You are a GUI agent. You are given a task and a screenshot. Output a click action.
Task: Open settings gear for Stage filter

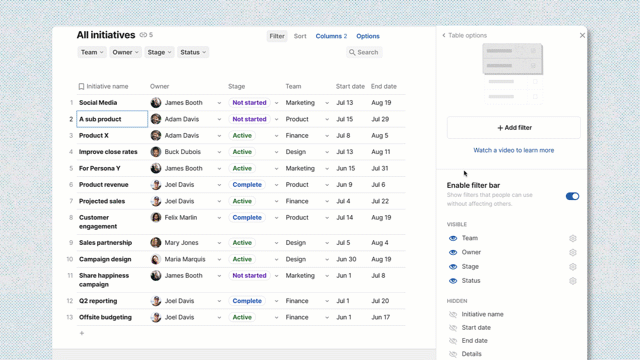[x=573, y=267]
